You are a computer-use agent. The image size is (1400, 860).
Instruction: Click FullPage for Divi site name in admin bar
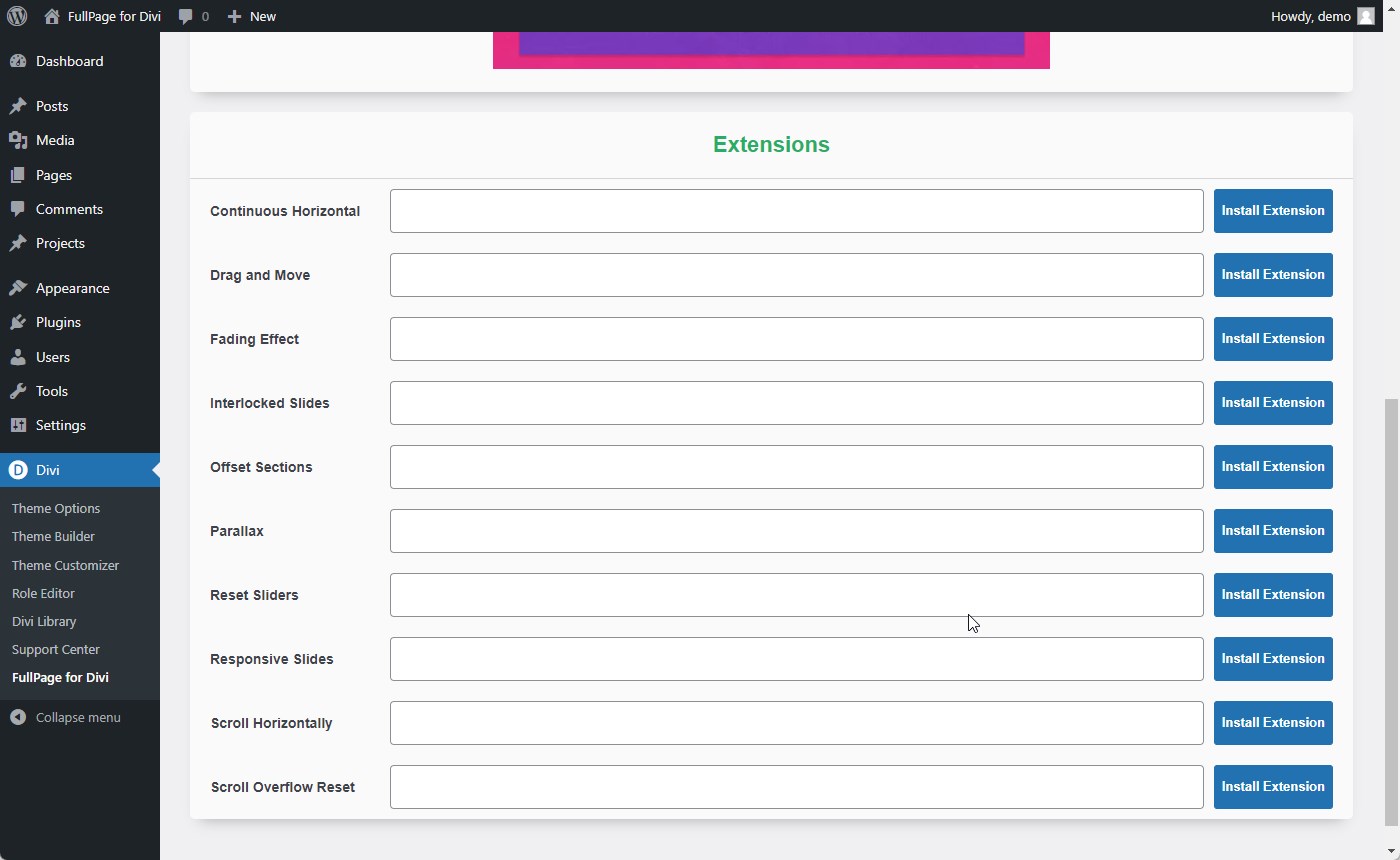(114, 16)
